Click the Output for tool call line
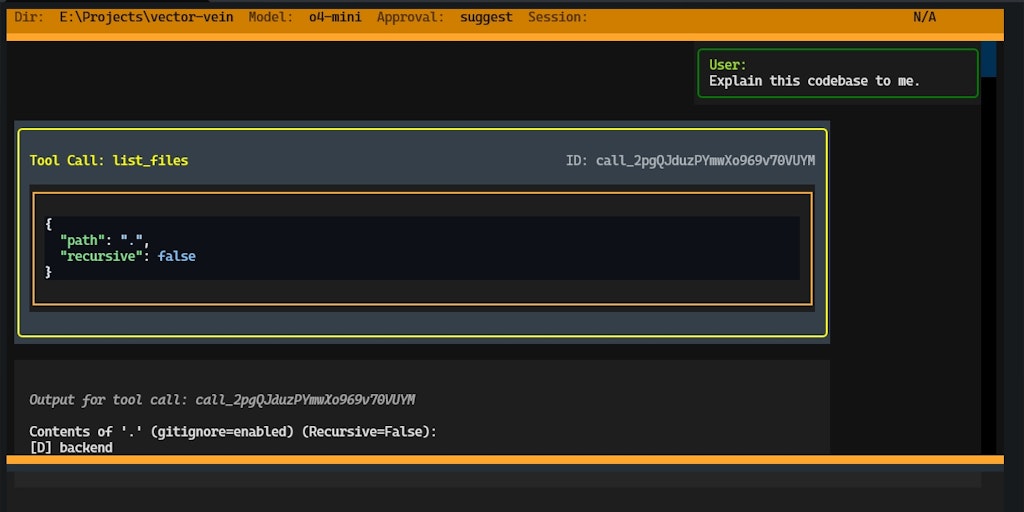 pyautogui.click(x=222, y=400)
